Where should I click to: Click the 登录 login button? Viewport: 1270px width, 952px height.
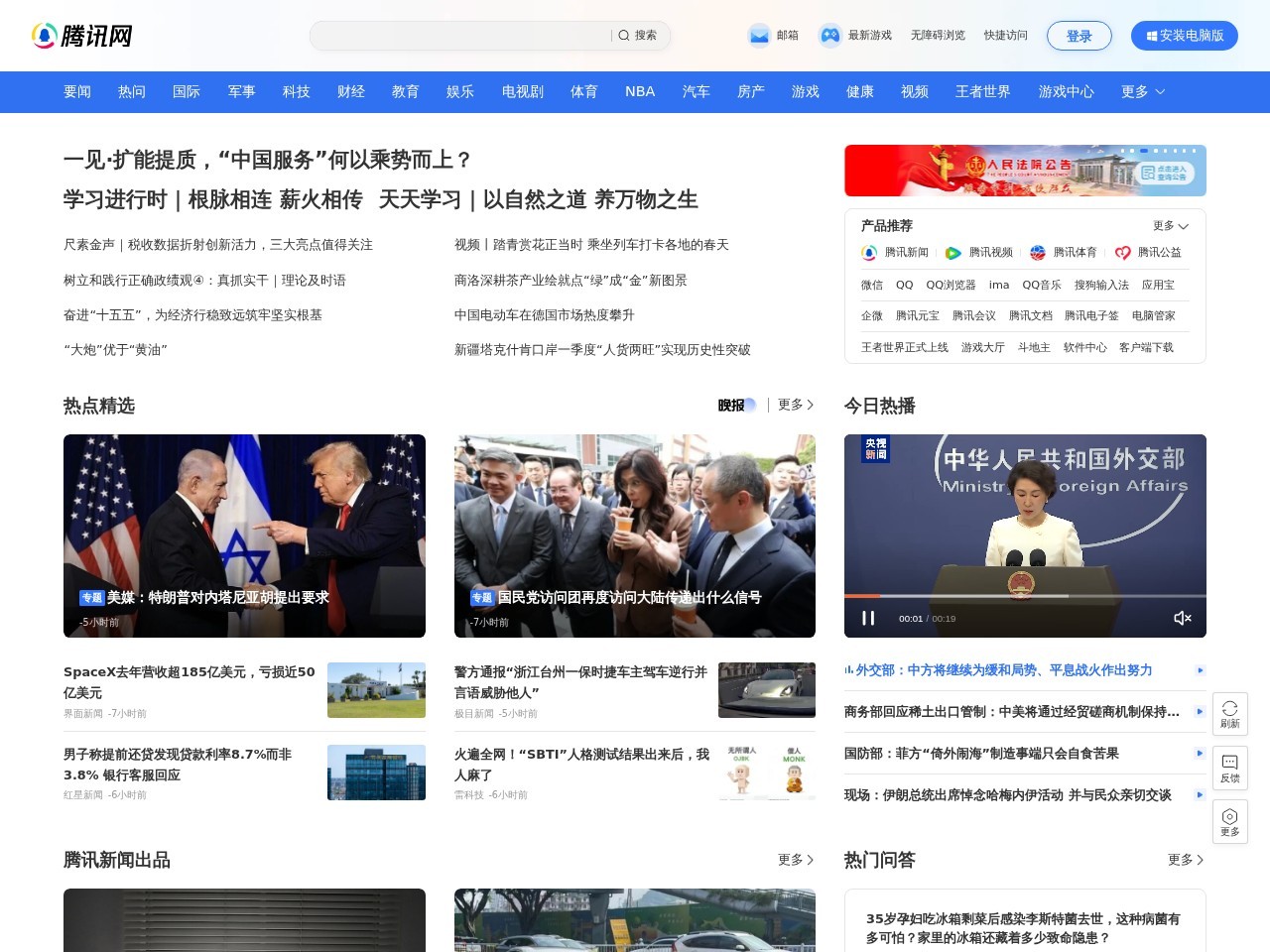[1079, 36]
